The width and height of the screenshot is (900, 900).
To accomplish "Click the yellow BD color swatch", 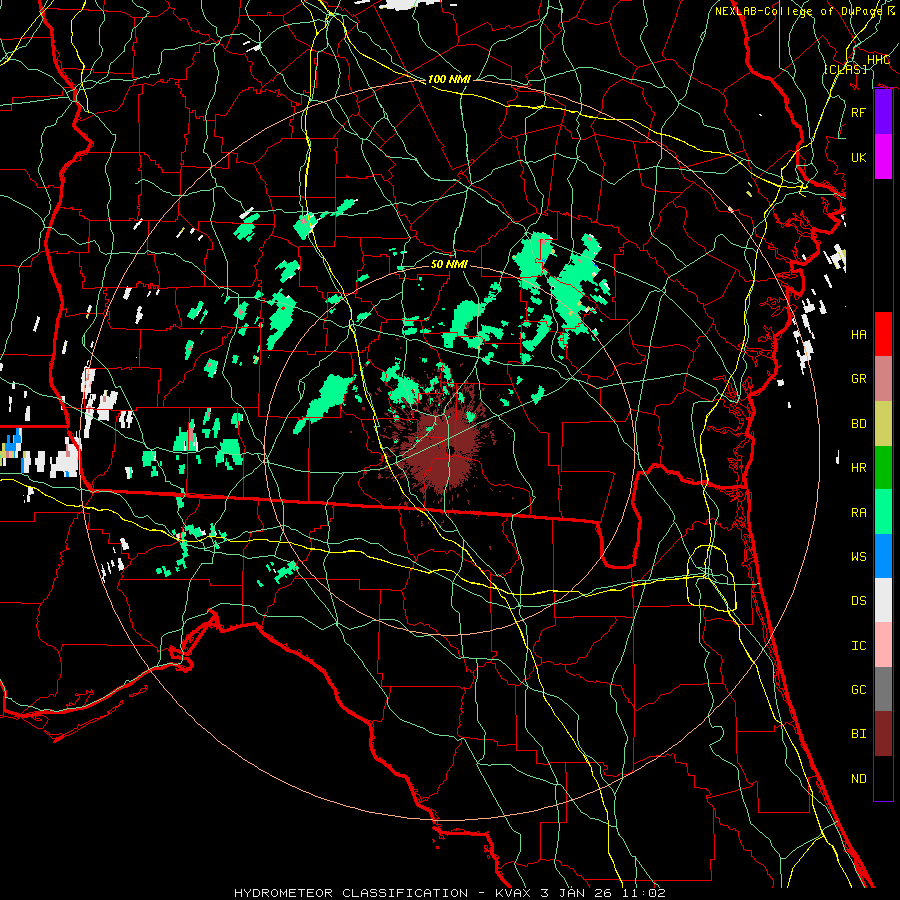I will [x=883, y=424].
